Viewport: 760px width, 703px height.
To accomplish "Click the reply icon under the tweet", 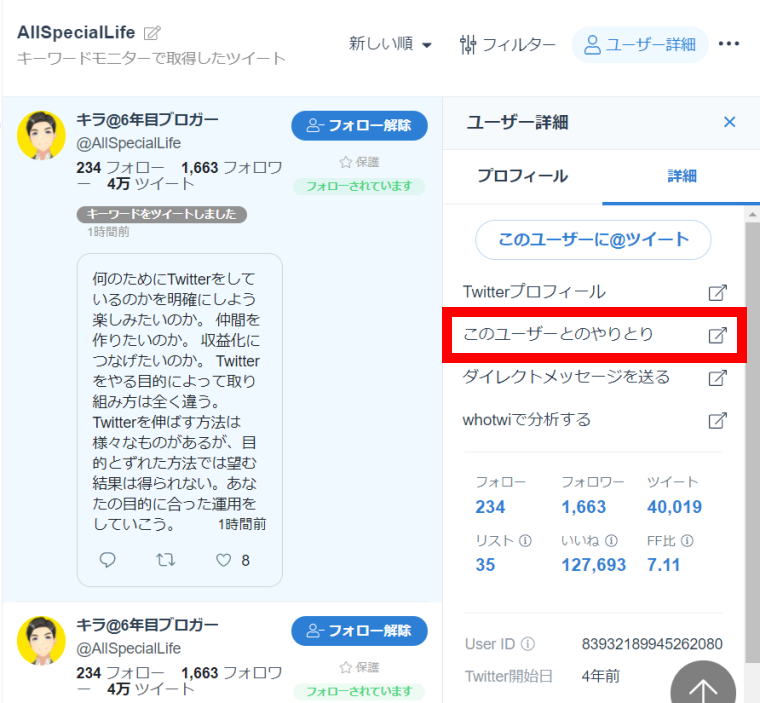I will 109,560.
